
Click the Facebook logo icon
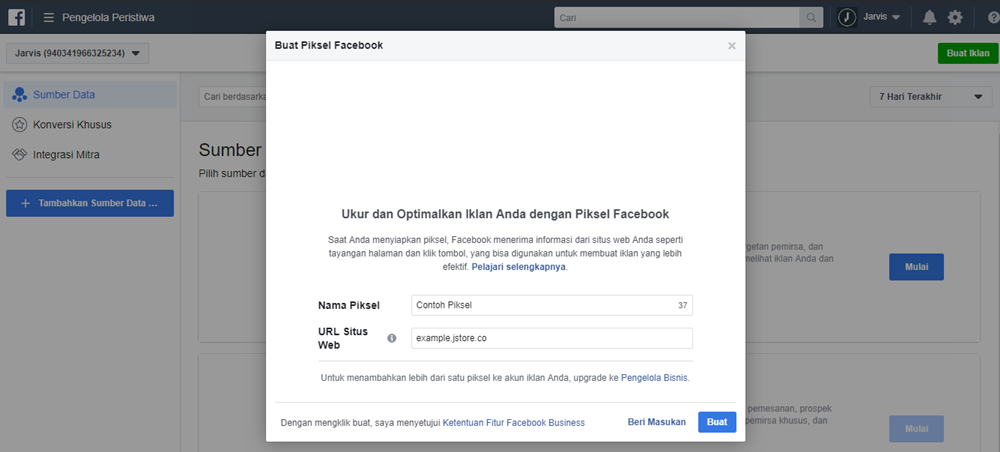[x=17, y=17]
